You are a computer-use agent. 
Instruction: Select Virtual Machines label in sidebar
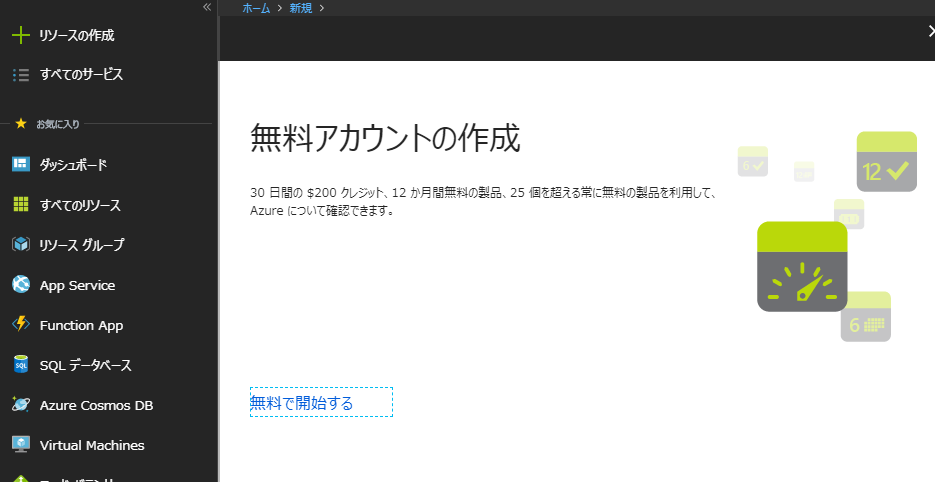[92, 445]
